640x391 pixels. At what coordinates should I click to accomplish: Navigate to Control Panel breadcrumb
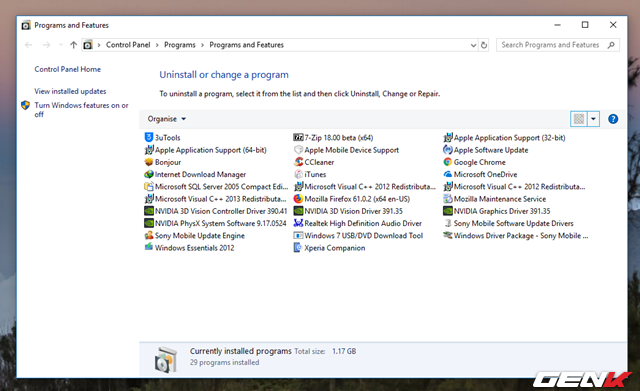coord(128,45)
